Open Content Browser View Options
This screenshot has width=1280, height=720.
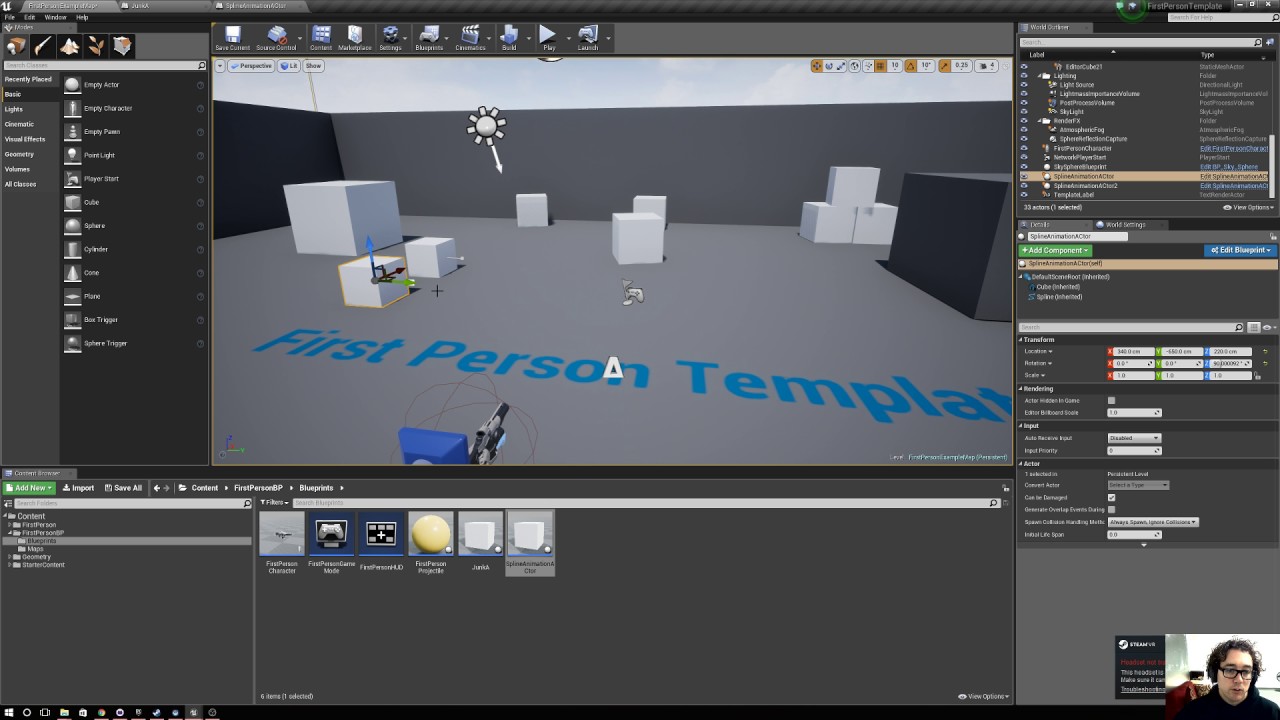[x=983, y=697]
